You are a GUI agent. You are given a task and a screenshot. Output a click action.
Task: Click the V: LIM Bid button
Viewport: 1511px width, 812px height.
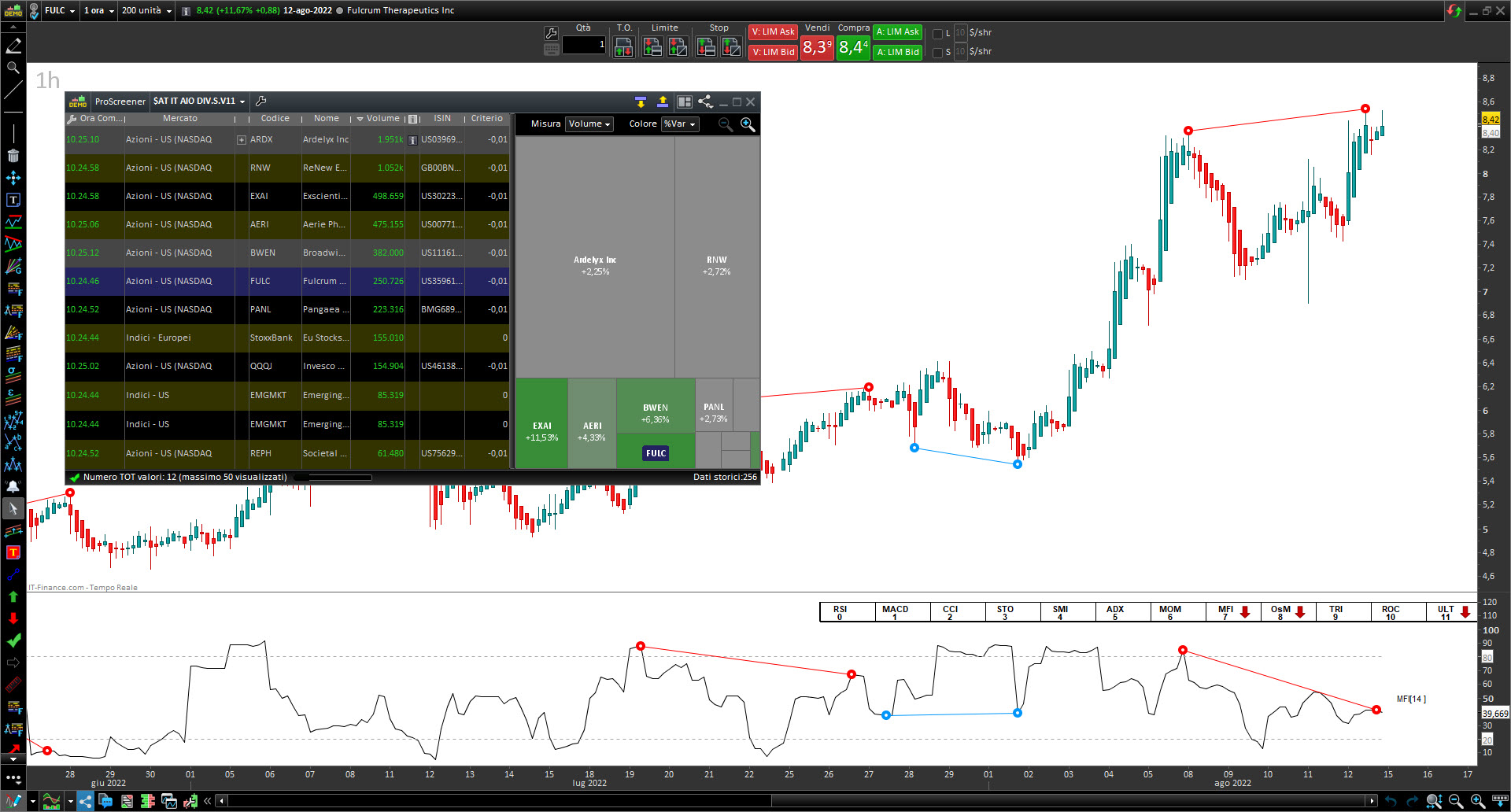[773, 53]
